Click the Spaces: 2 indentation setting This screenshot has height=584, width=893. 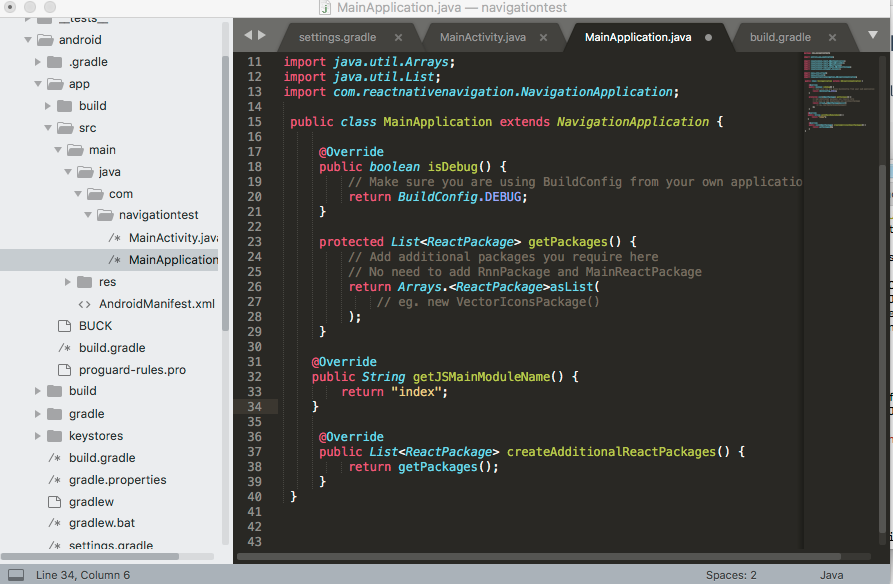731,575
